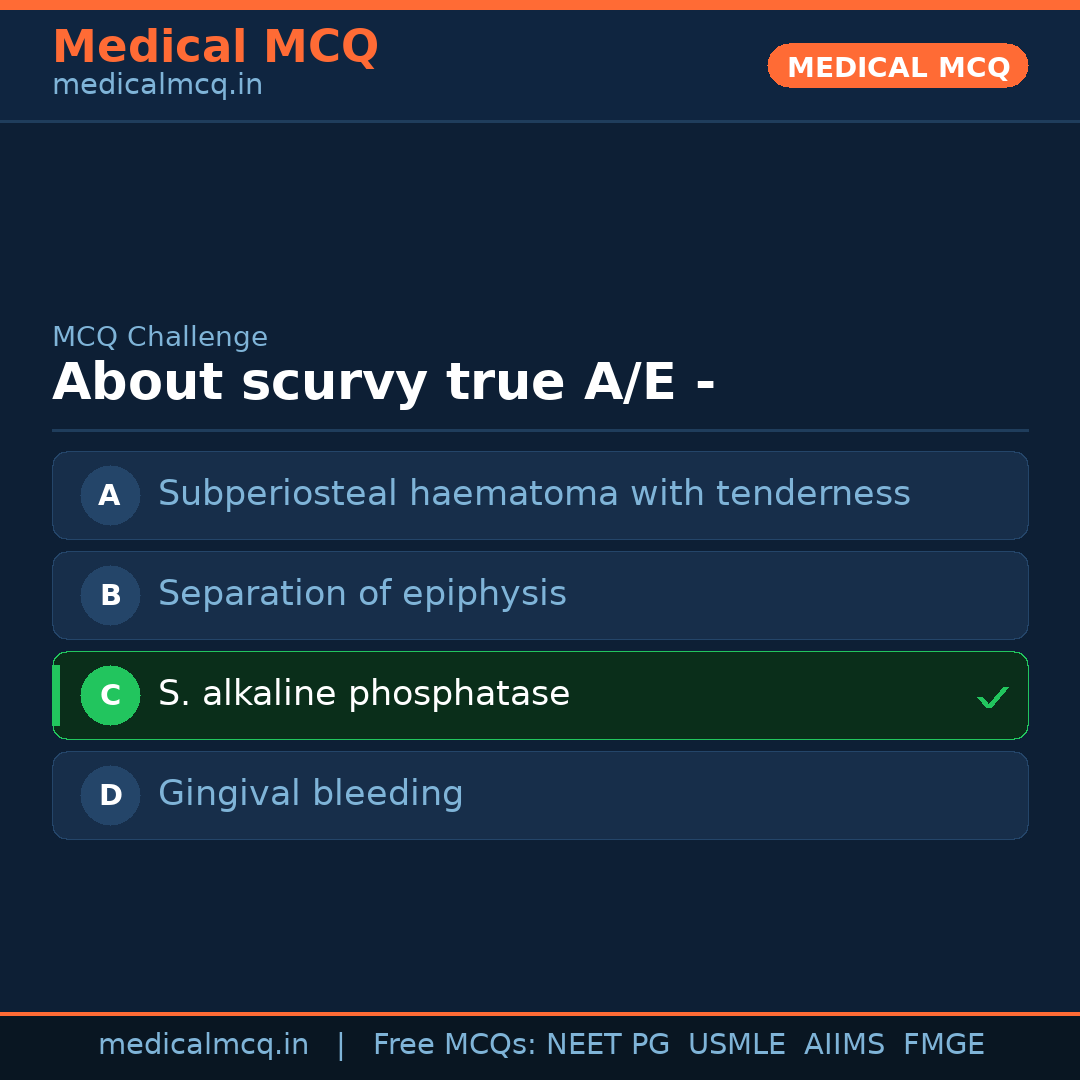The image size is (1080, 1080).
Task: Click the question title 'About scurvy true A/E'
Action: tap(385, 382)
